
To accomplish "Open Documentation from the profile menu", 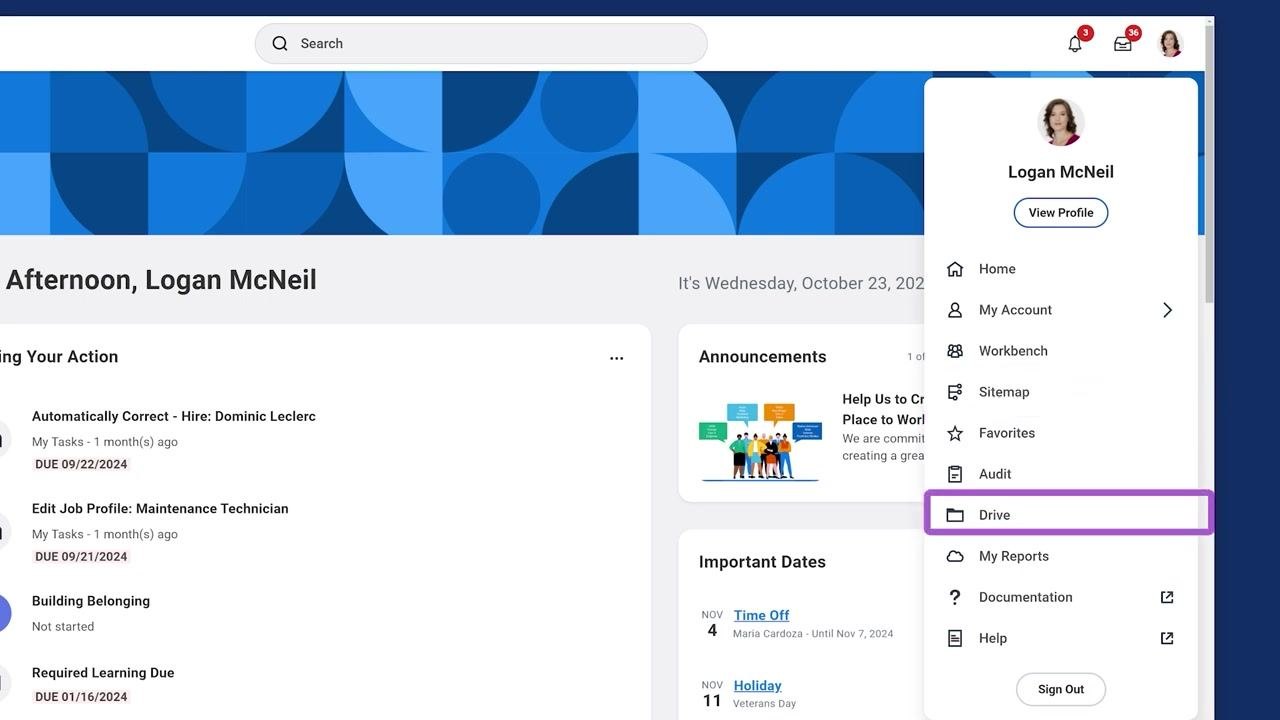I will point(1061,597).
